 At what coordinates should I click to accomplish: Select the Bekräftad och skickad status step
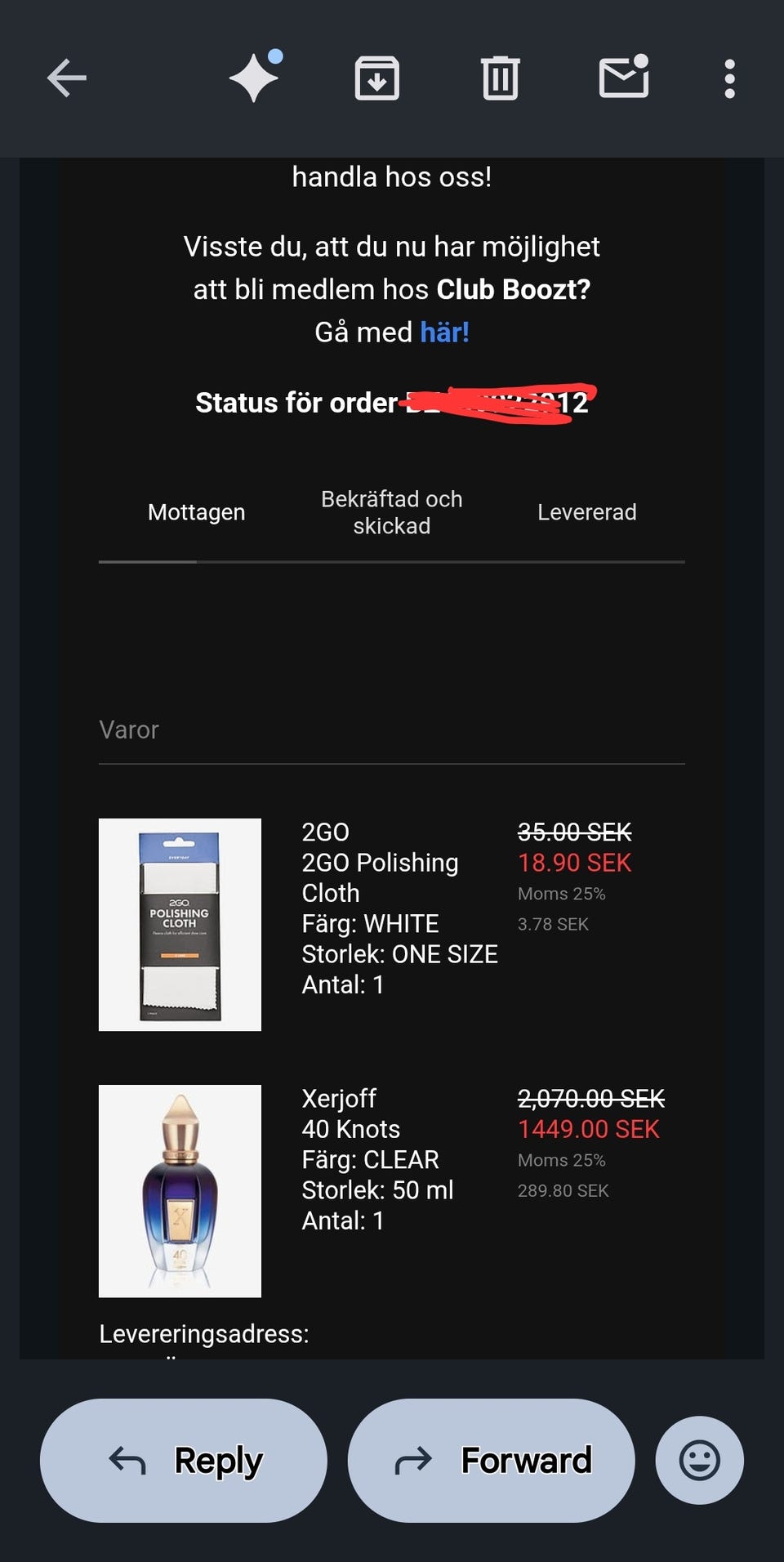(391, 512)
